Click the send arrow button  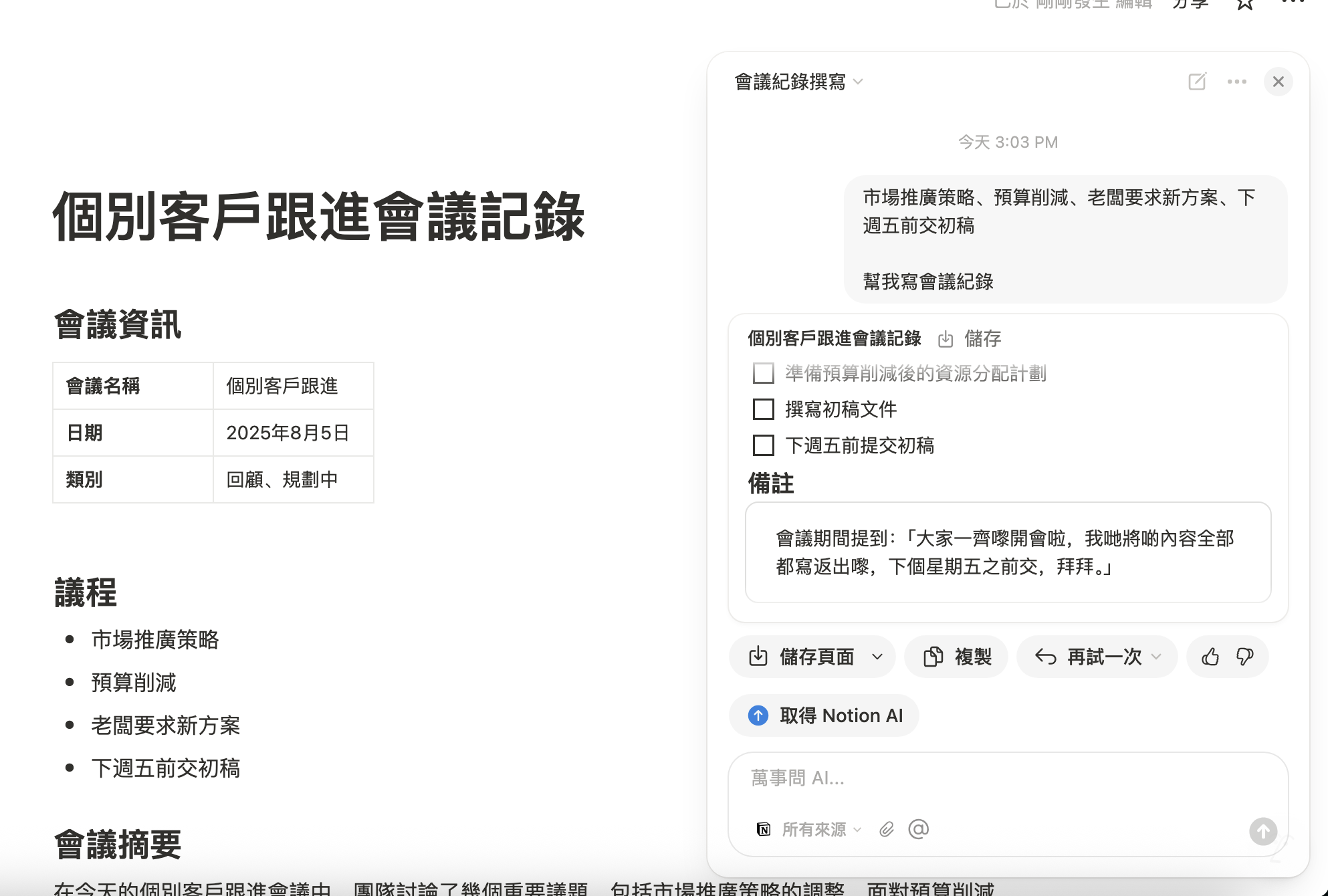1262,831
